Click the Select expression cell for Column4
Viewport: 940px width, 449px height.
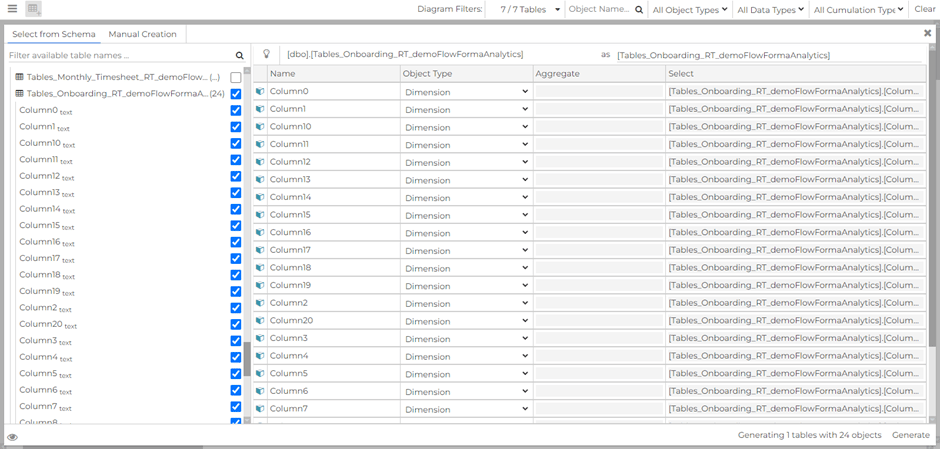point(796,356)
